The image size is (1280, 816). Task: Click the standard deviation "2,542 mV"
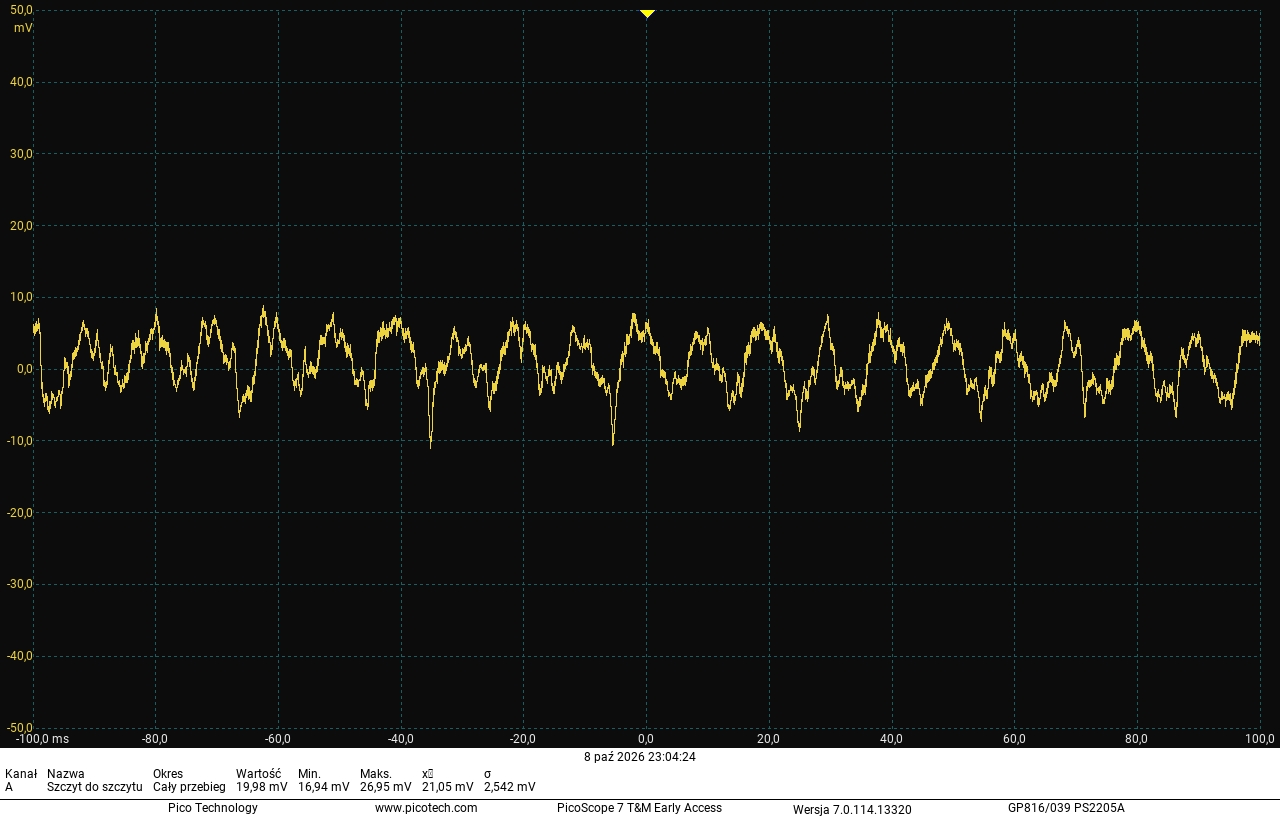click(510, 787)
